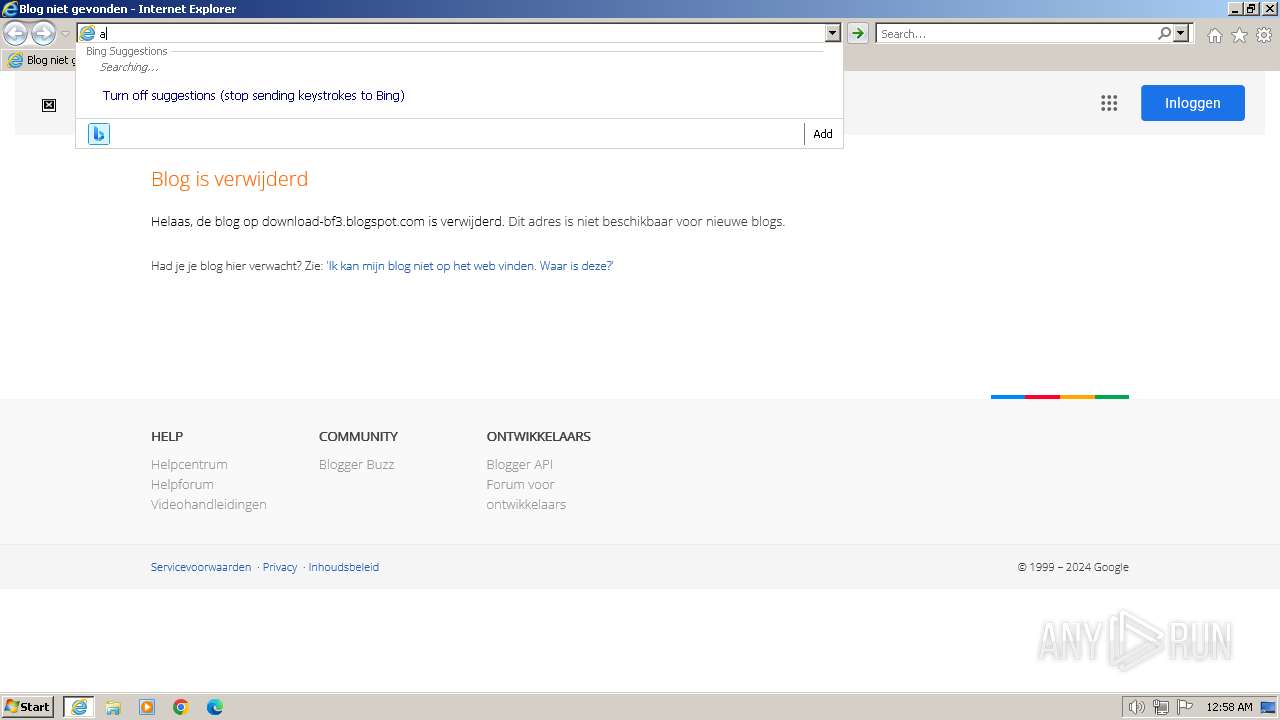Open the Videohandleidingen link

[x=208, y=504]
